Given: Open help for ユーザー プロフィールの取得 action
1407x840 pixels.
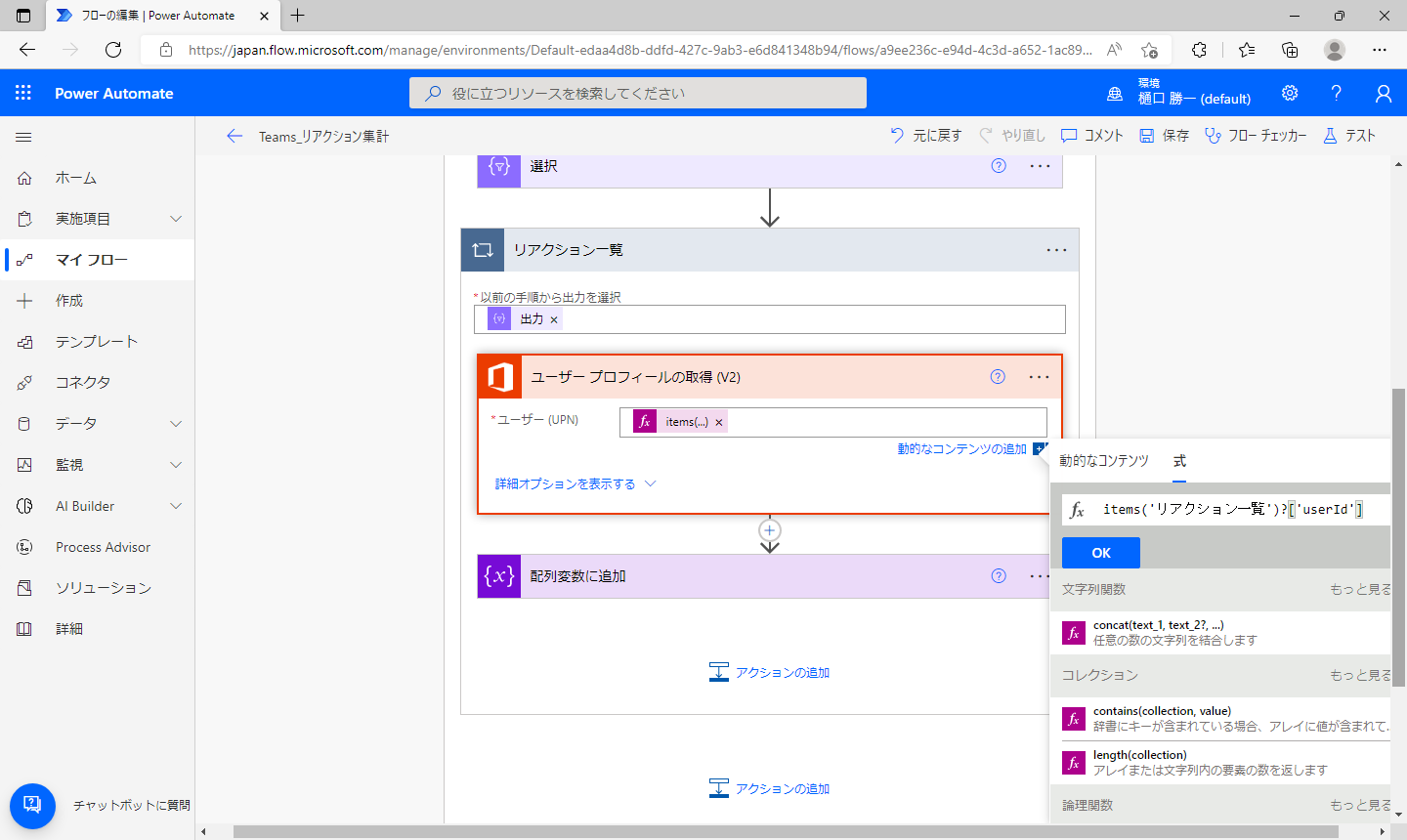Looking at the screenshot, I should (998, 377).
